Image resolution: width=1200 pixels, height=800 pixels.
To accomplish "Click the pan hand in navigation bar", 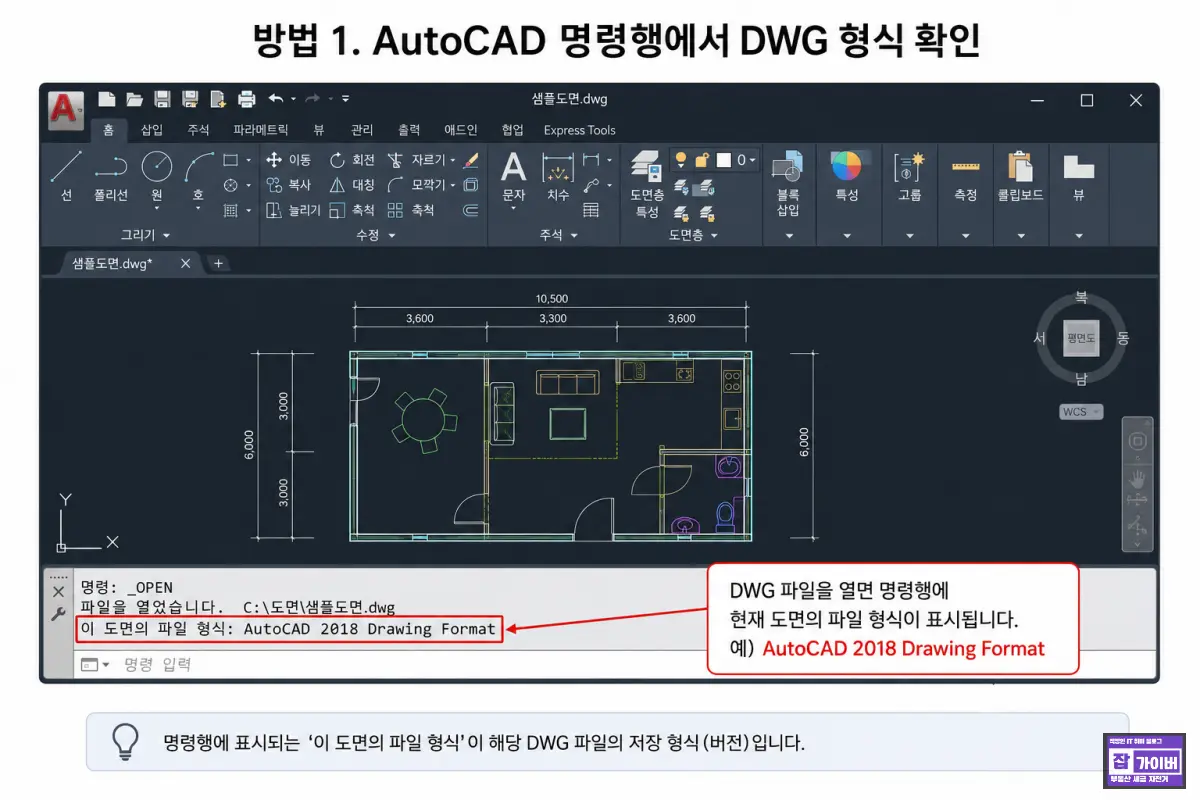I will [x=1138, y=477].
